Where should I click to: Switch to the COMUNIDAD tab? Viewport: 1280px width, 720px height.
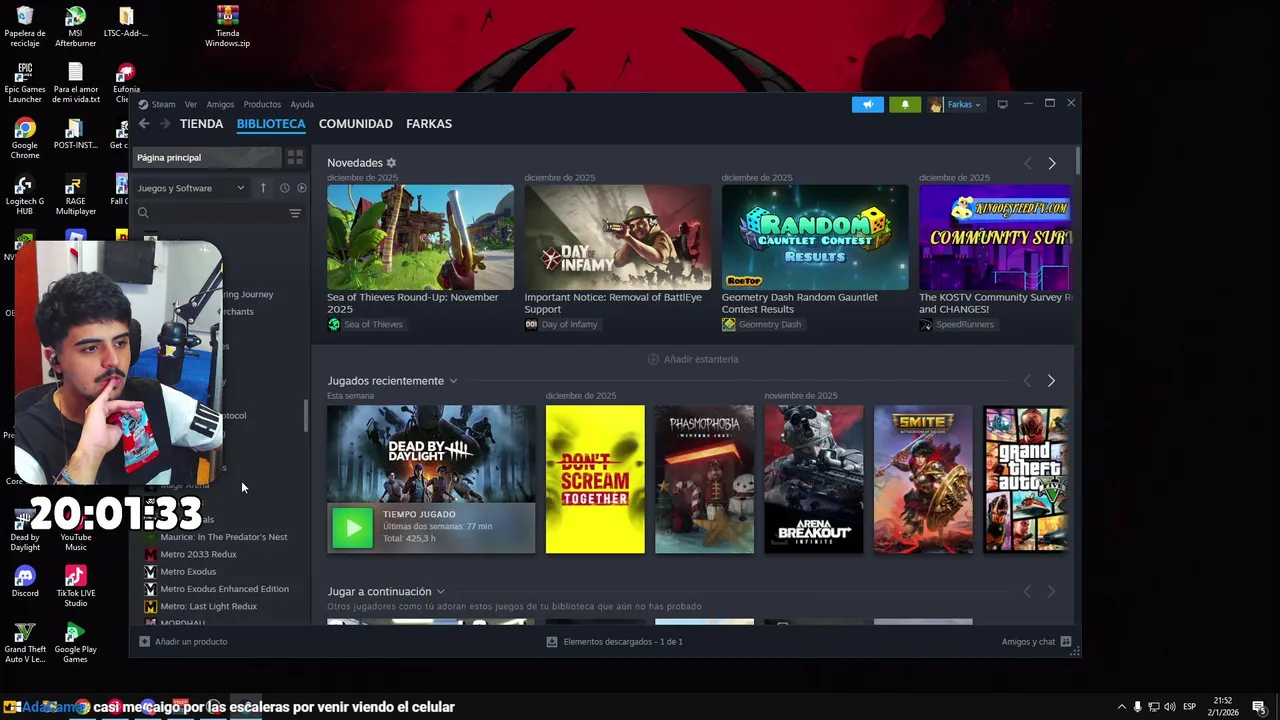click(x=355, y=124)
